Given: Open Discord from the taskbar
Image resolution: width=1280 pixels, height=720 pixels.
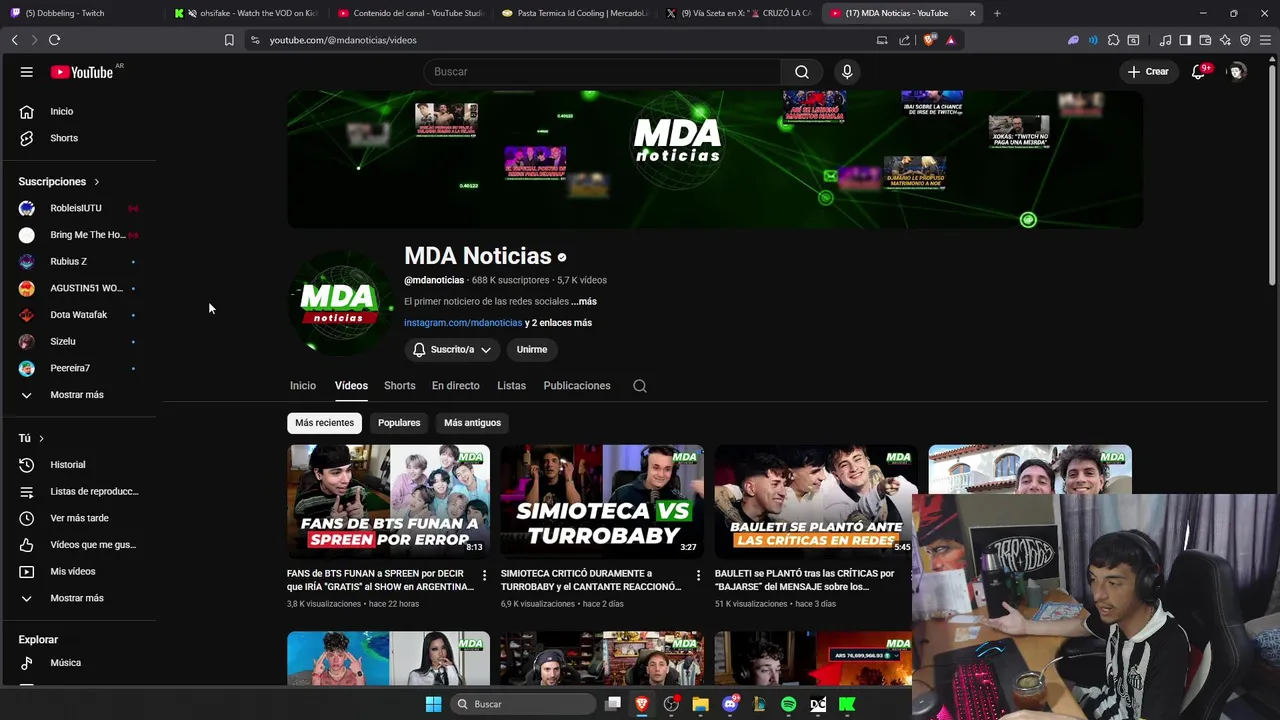Looking at the screenshot, I should (731, 704).
